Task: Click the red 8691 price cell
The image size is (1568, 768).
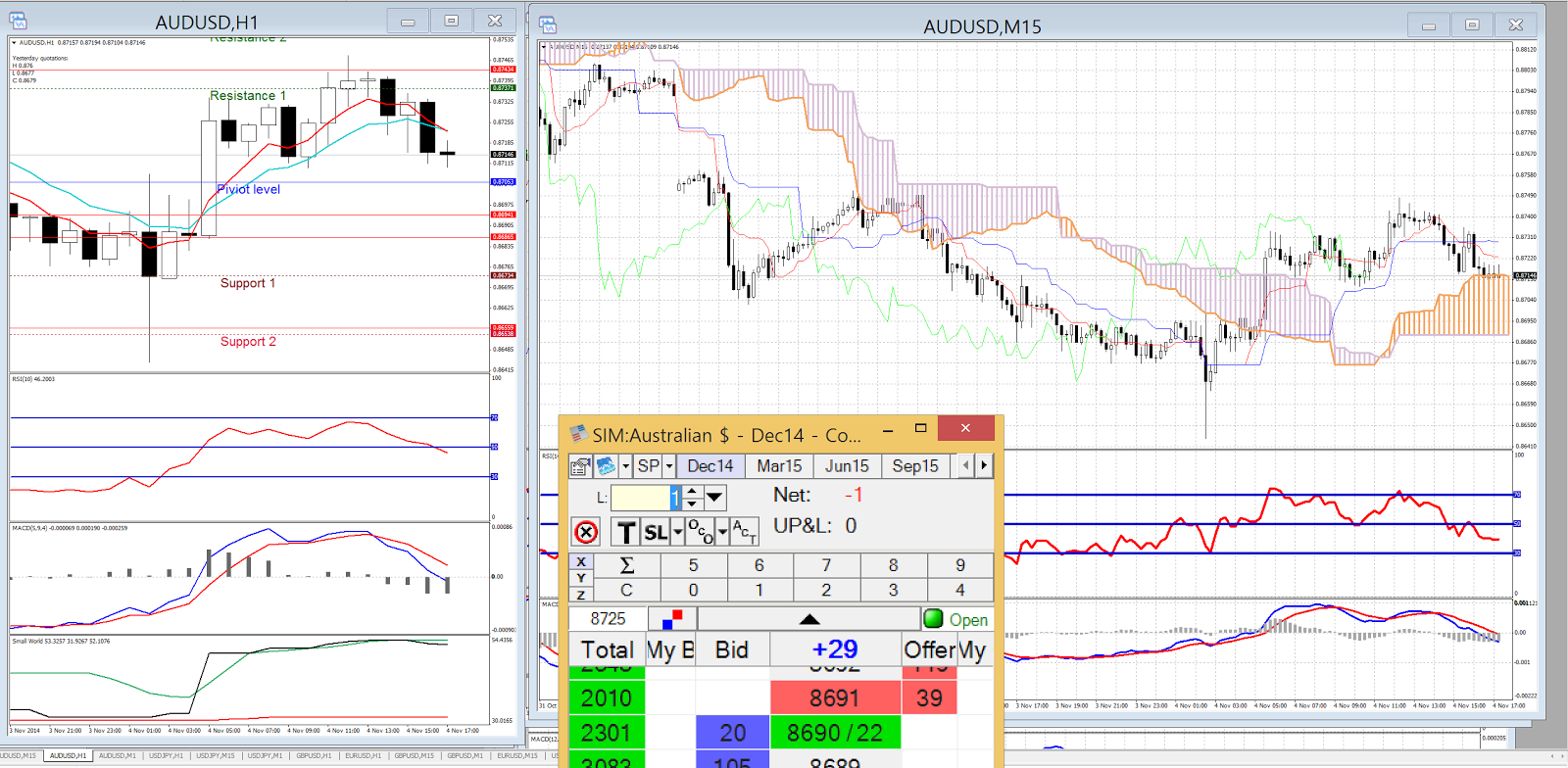Action: (835, 698)
